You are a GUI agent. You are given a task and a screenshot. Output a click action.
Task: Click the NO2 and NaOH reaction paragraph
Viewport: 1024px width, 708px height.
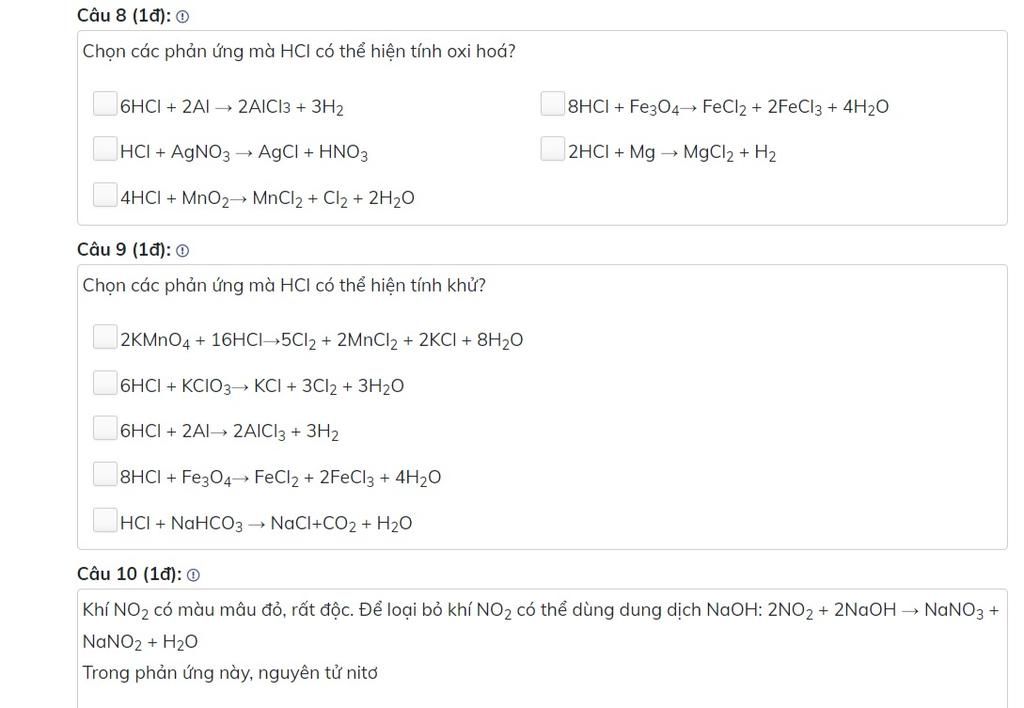[541, 626]
